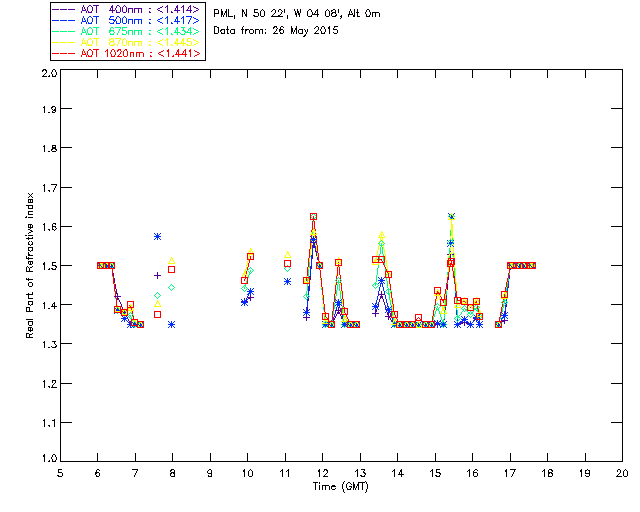The width and height of the screenshot is (640, 512).
Task: Click the blue asterisk at hour 11 near 1.46
Action: (287, 282)
